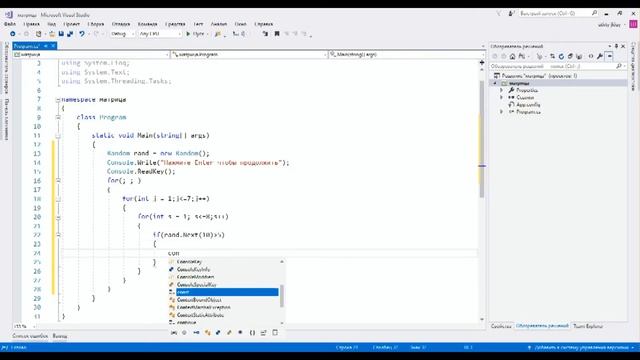Close the Program.cs editor tab
This screenshot has height=360, width=640.
click(53, 46)
